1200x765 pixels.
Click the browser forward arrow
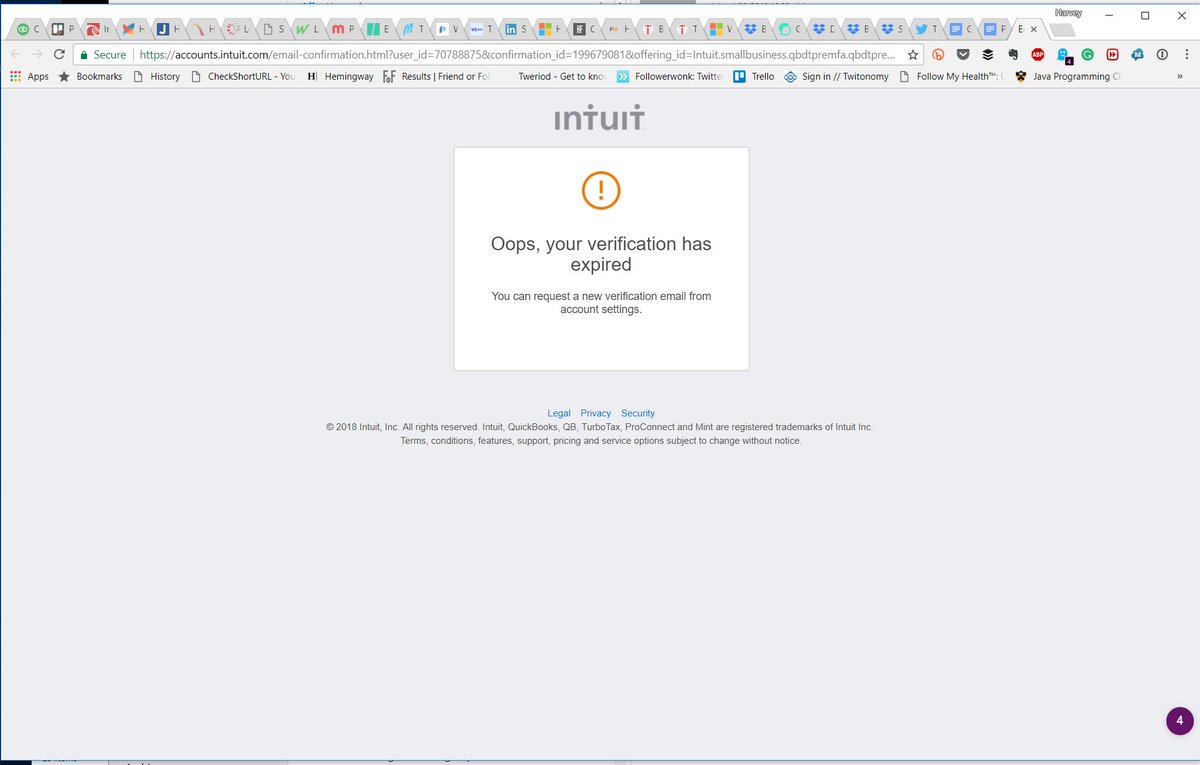pyautogui.click(x=37, y=55)
